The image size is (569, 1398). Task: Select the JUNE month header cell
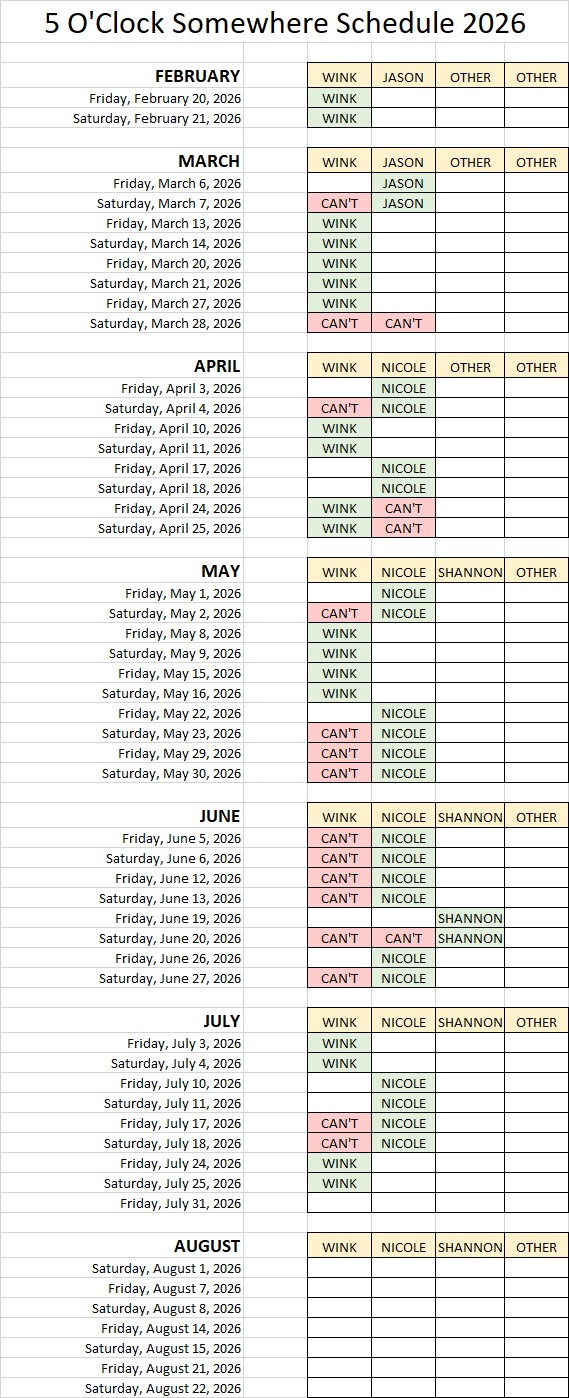coord(122,816)
